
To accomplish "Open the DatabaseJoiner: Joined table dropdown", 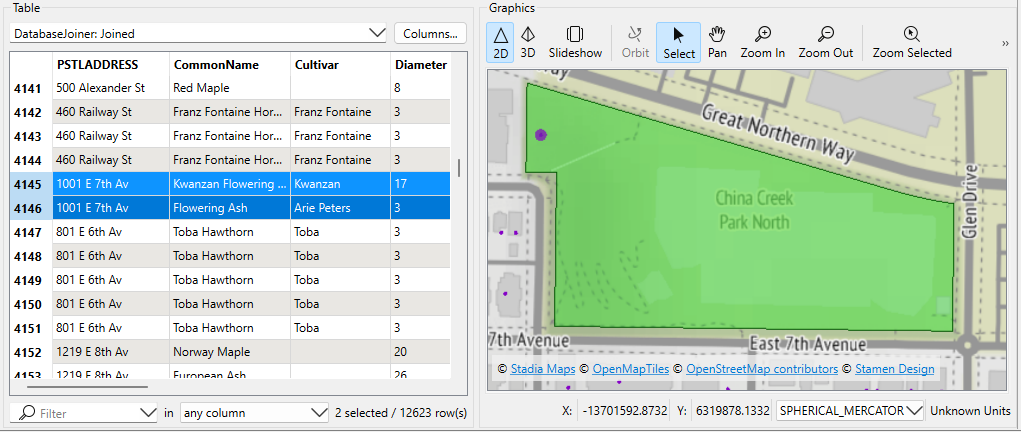I will 198,33.
